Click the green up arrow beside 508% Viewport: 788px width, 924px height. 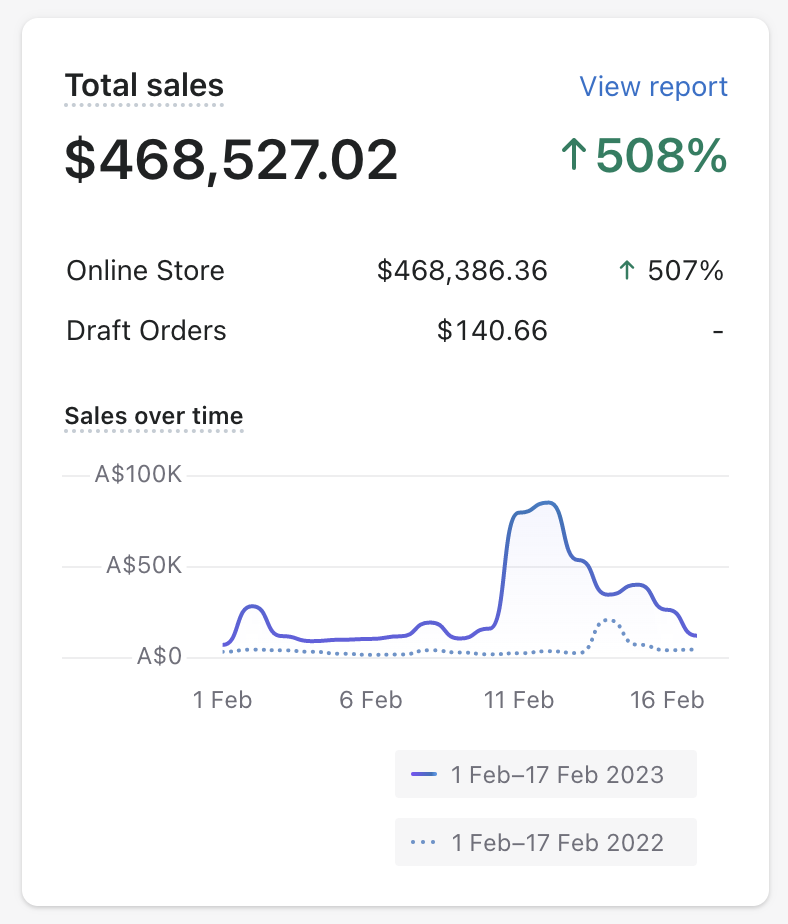[573, 156]
